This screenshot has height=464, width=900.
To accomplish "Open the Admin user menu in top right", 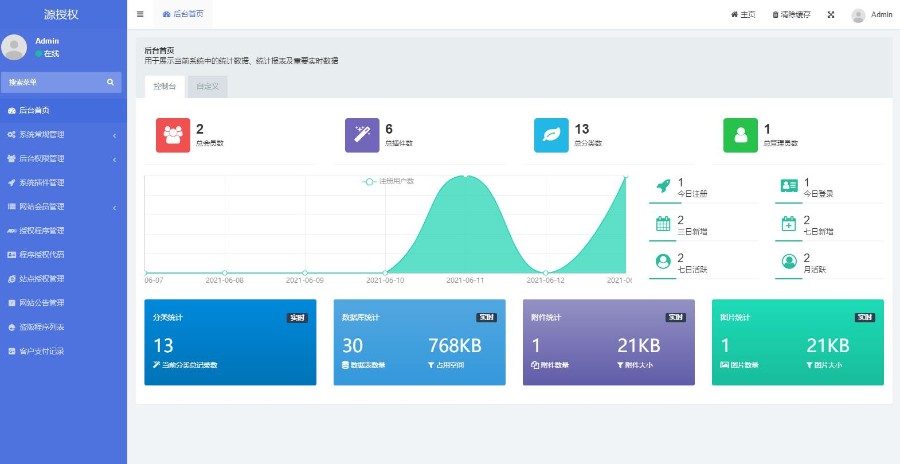I will click(x=871, y=15).
